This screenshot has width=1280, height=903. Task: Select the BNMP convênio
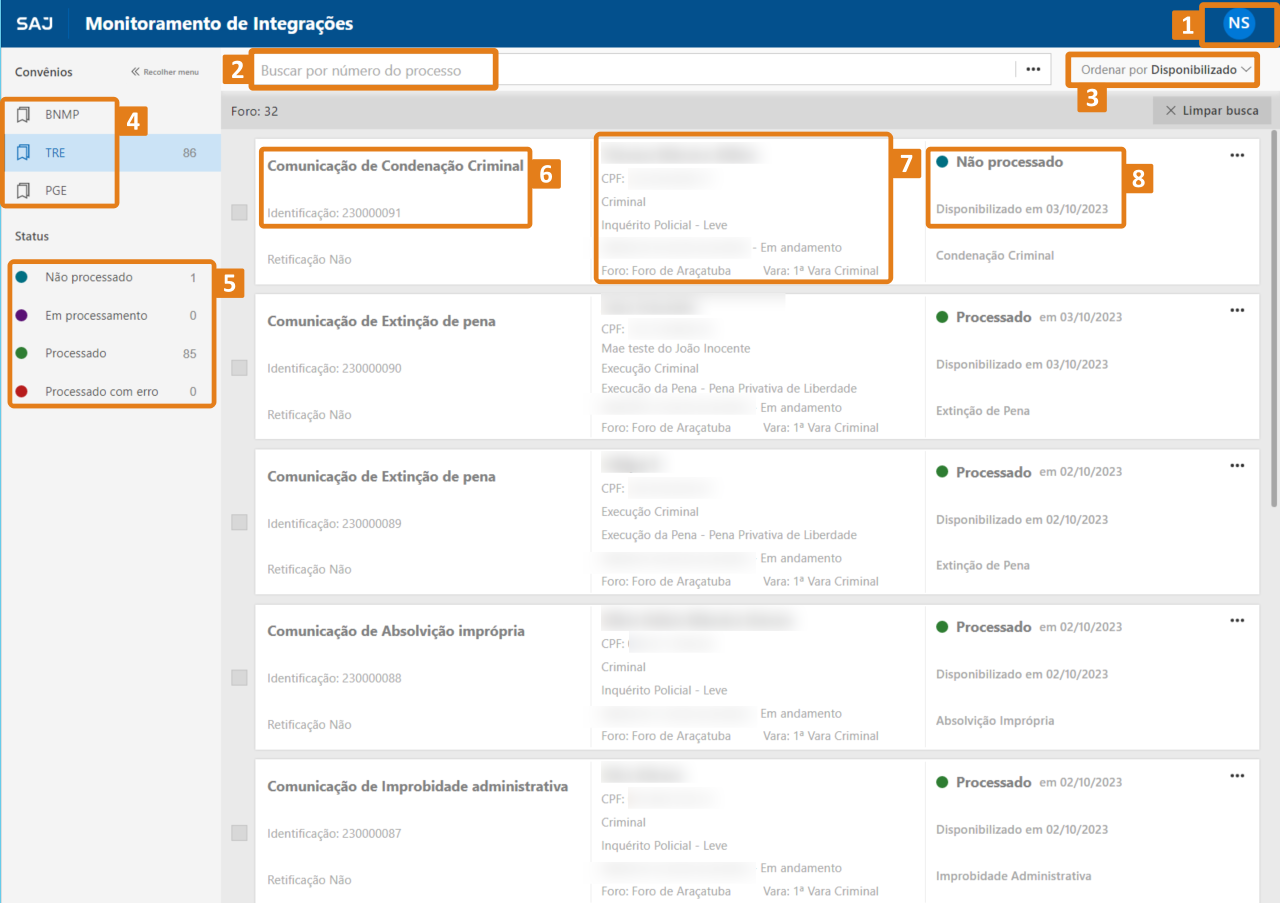click(110, 114)
